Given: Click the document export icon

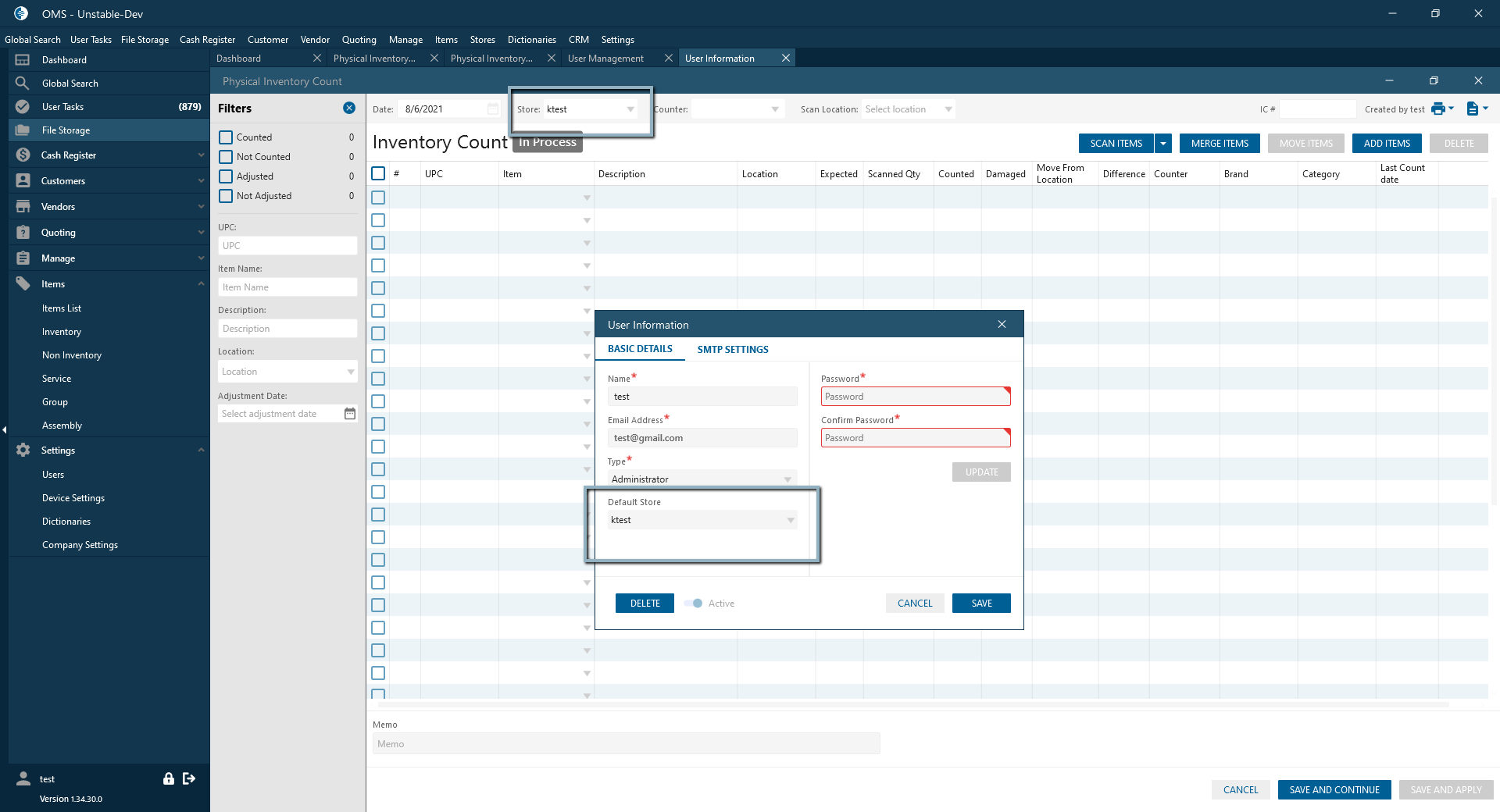Looking at the screenshot, I should coord(1473,109).
